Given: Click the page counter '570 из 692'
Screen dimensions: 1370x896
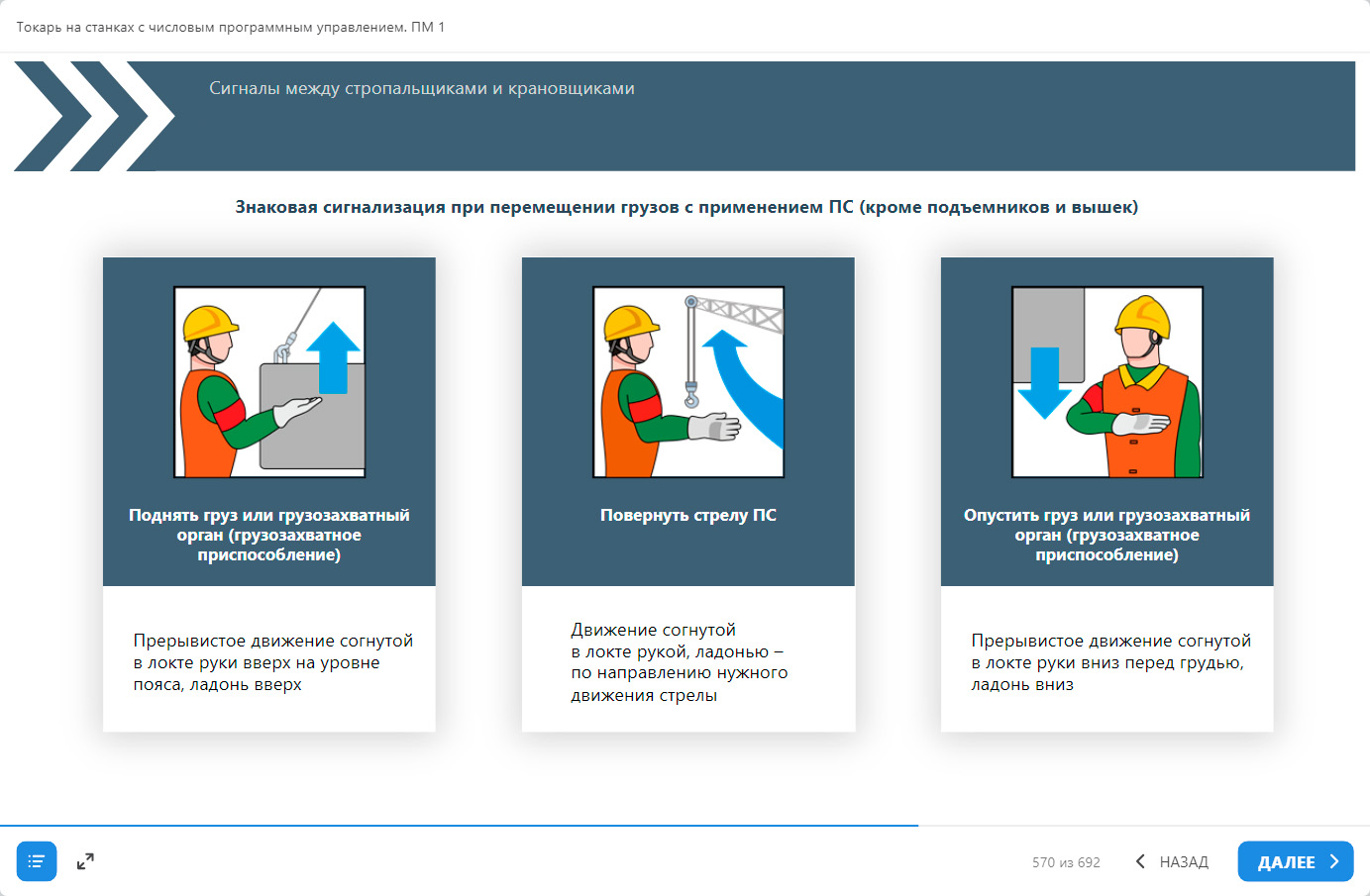Looking at the screenshot, I should coord(1066,862).
